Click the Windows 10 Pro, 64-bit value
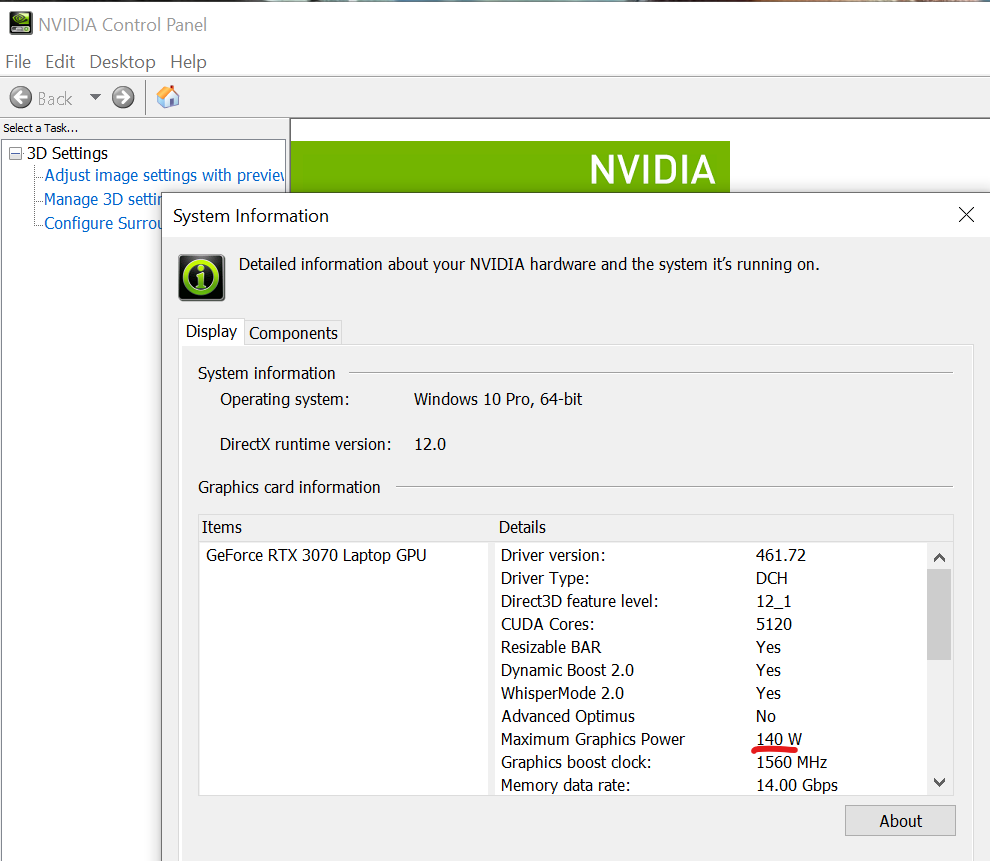 pos(498,400)
